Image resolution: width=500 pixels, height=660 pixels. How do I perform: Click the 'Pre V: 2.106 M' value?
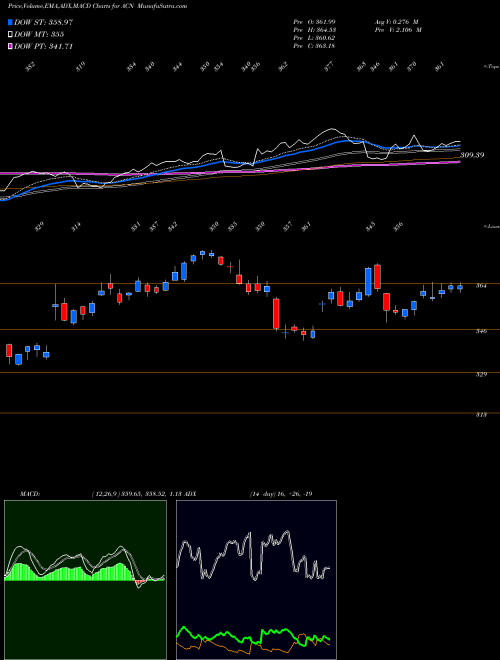[398, 30]
